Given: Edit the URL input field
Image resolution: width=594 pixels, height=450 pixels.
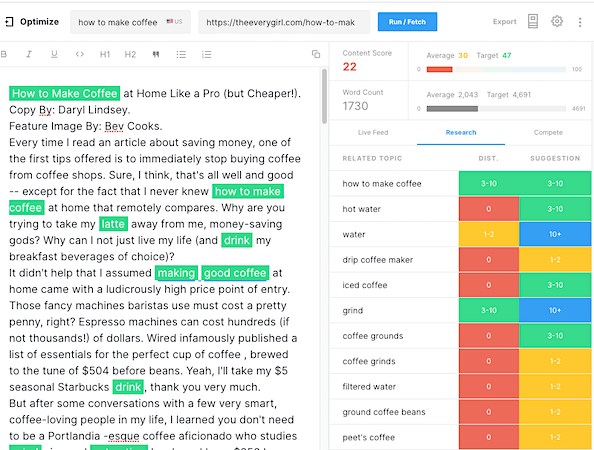Looking at the screenshot, I should pyautogui.click(x=284, y=22).
